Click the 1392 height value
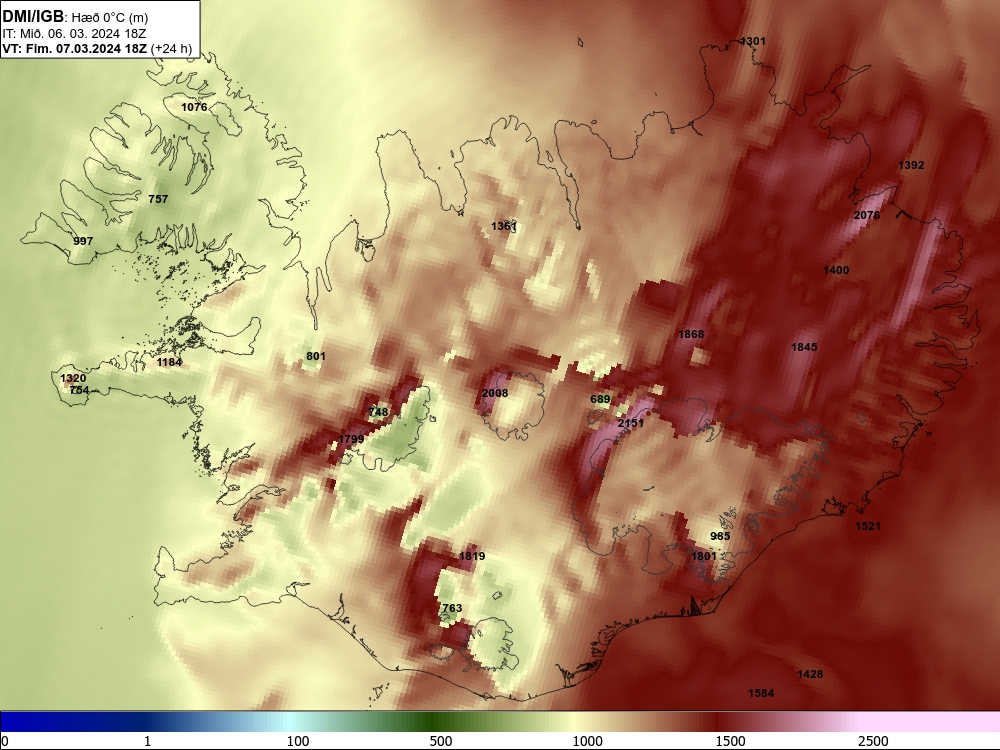The image size is (1000, 750). click(x=911, y=165)
